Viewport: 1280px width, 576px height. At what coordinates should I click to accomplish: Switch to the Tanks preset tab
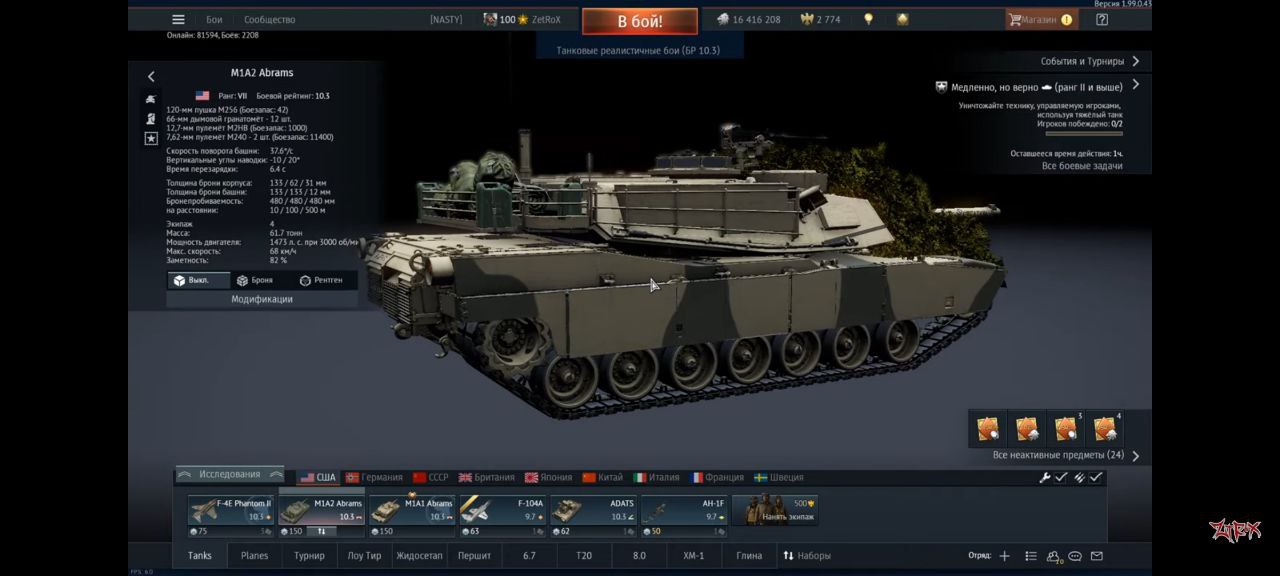[200, 556]
